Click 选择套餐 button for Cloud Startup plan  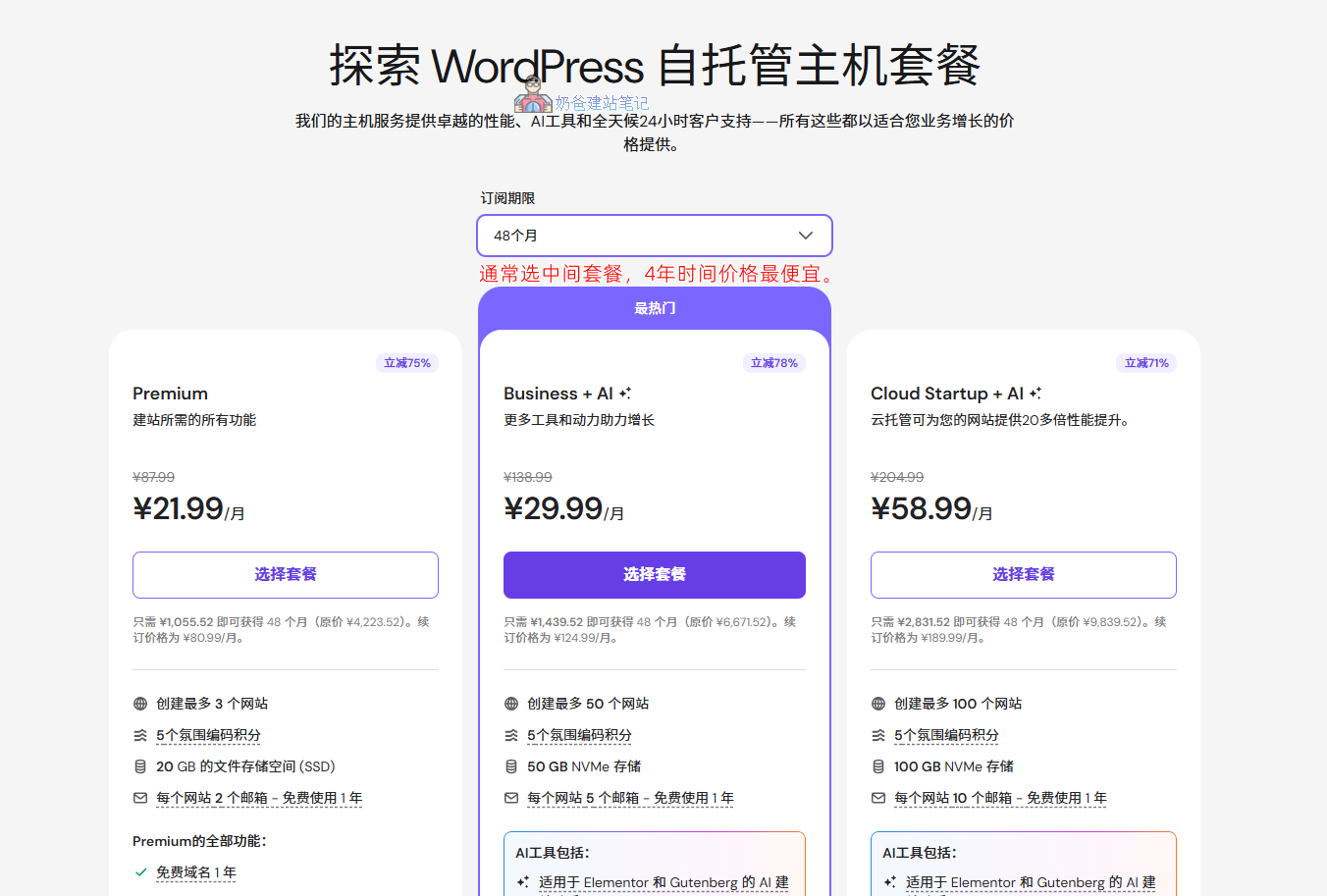tap(1024, 575)
